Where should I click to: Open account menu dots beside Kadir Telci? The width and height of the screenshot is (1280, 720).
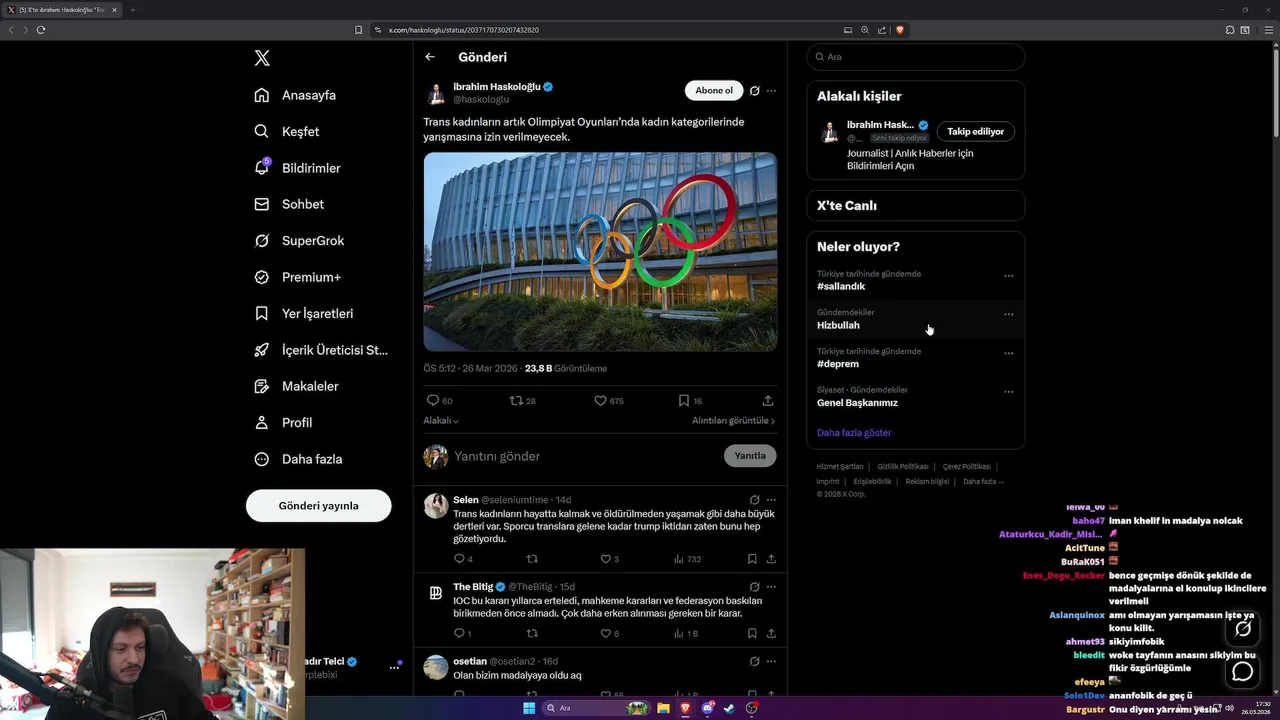(394, 667)
